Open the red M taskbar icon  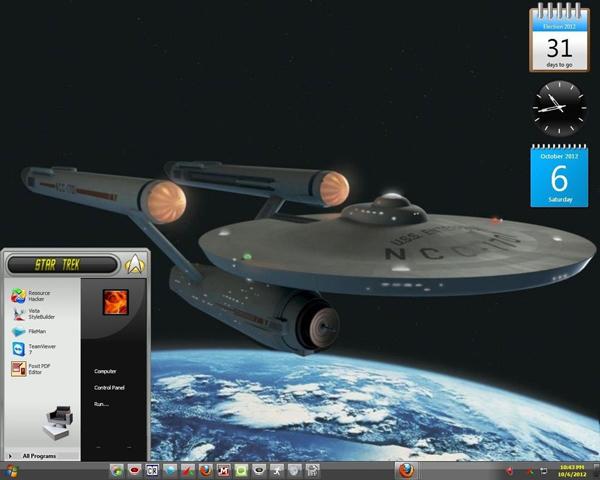223,470
